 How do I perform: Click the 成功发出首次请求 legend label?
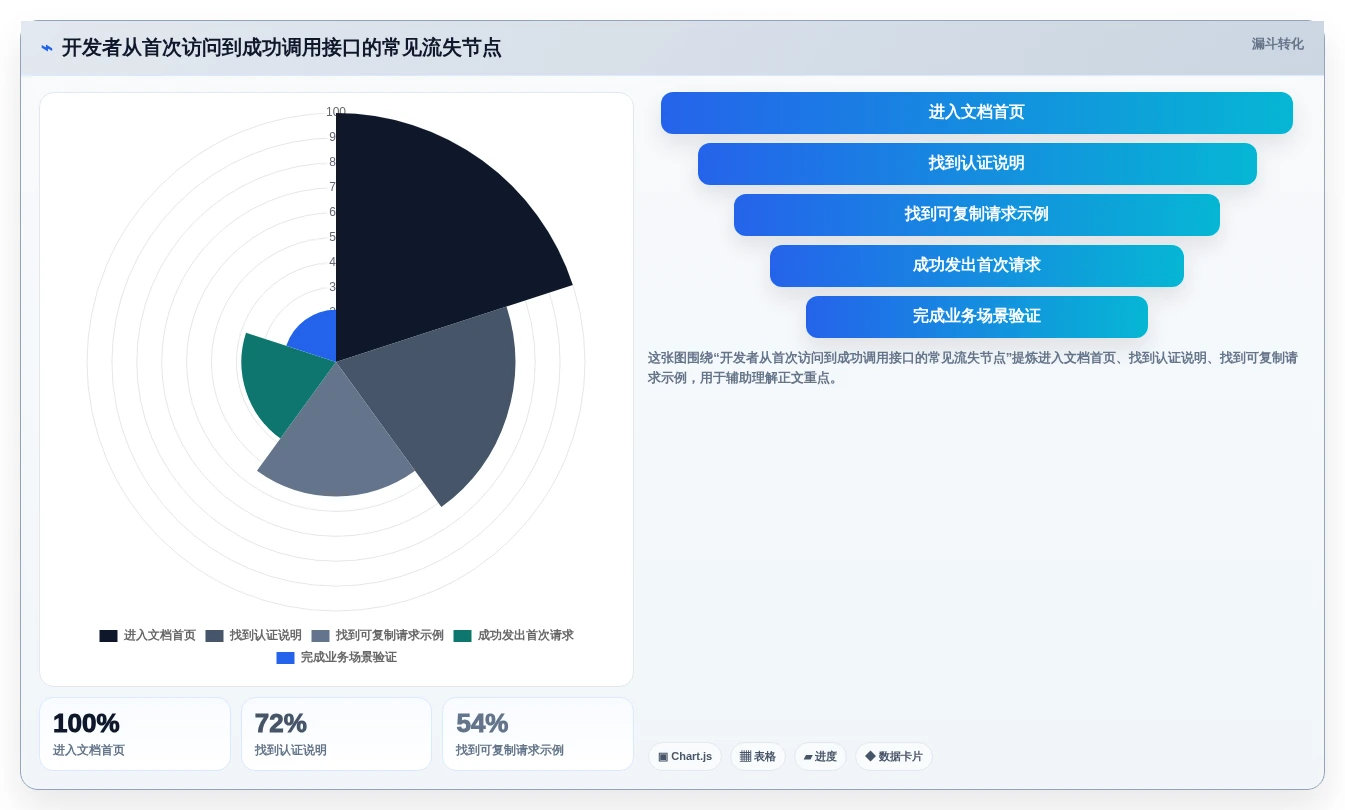pos(525,636)
